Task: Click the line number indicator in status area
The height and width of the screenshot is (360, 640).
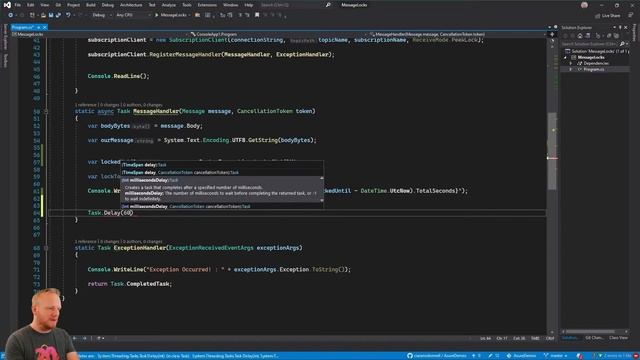Action: tap(485, 338)
